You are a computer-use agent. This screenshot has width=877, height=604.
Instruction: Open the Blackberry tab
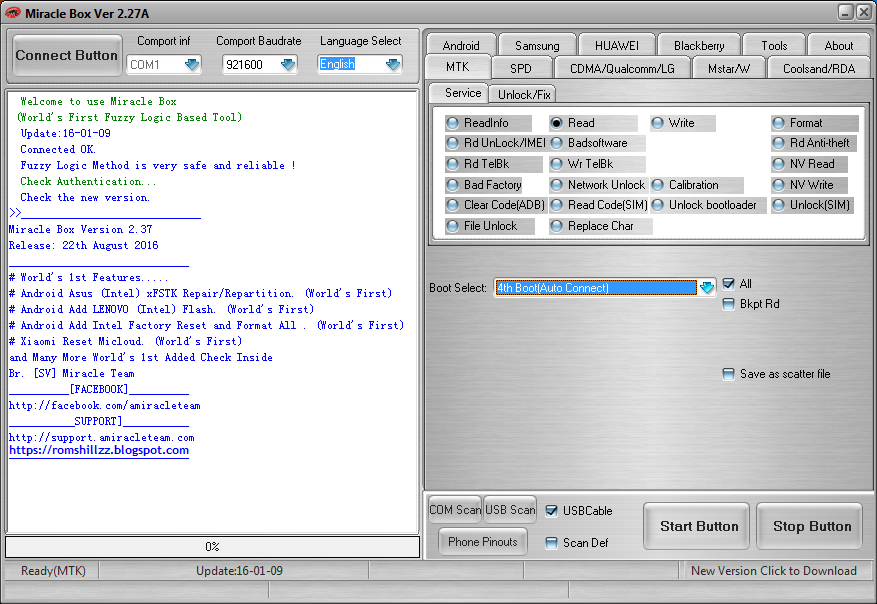tap(699, 45)
